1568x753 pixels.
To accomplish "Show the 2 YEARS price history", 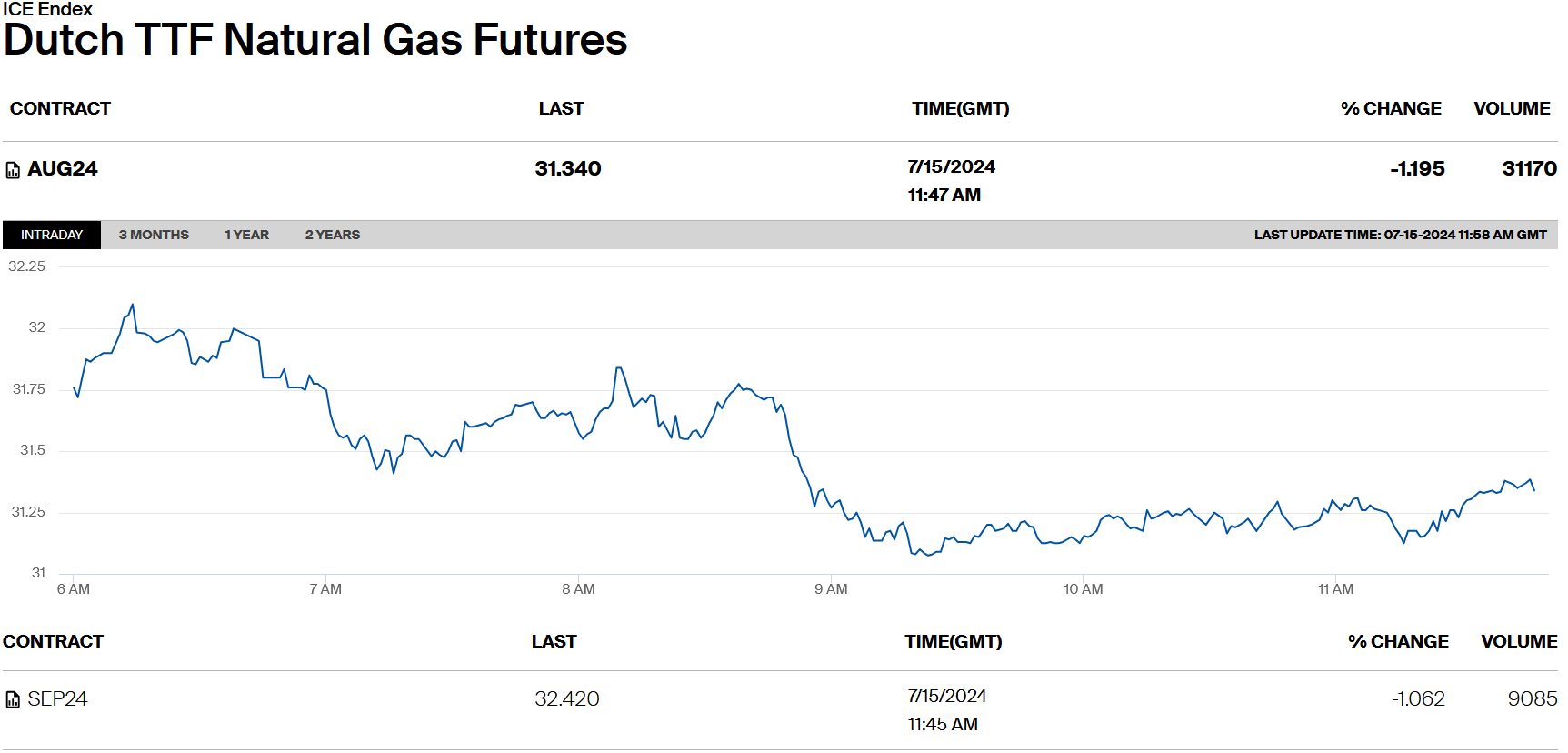I will point(332,235).
